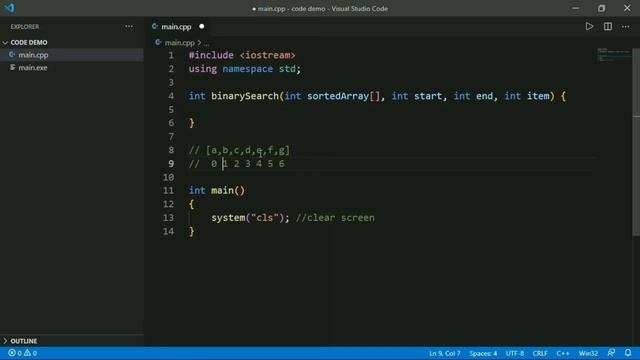The image size is (640, 360).
Task: Select UTF-8 encoding indicator
Action: click(515, 353)
